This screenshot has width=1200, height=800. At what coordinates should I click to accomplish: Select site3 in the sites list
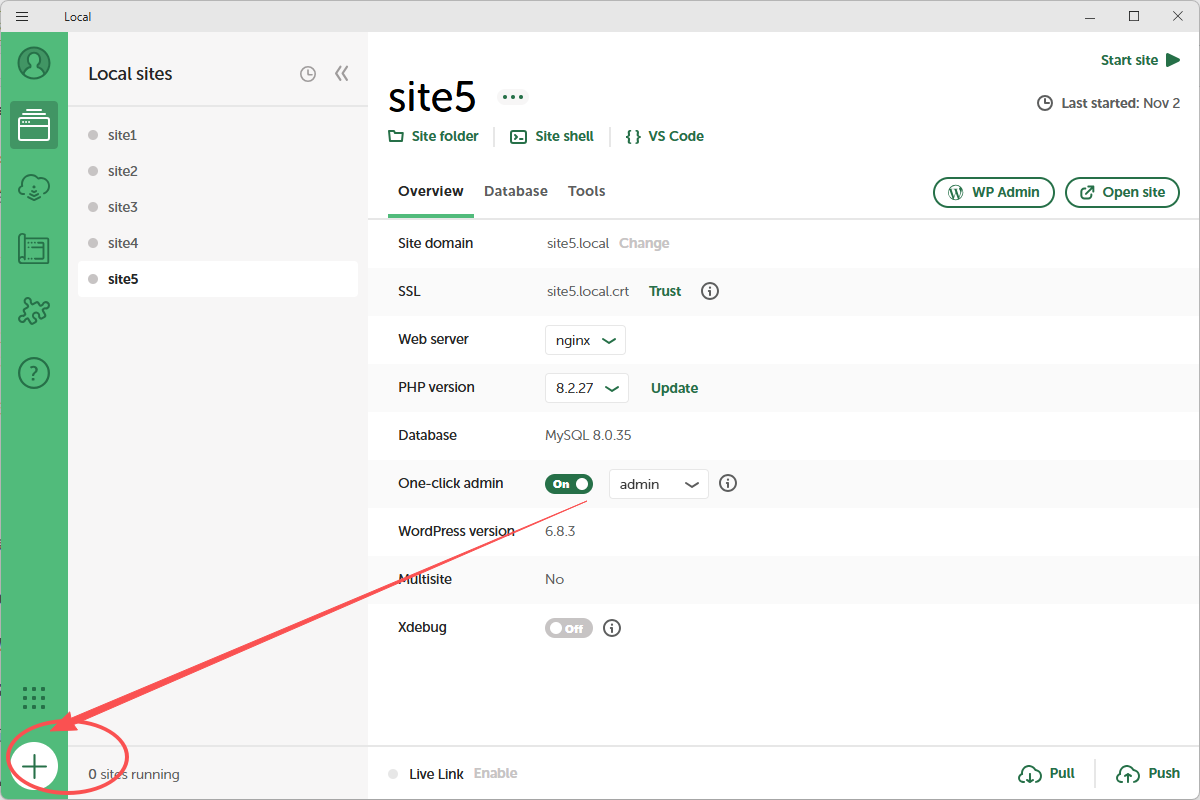[x=123, y=207]
